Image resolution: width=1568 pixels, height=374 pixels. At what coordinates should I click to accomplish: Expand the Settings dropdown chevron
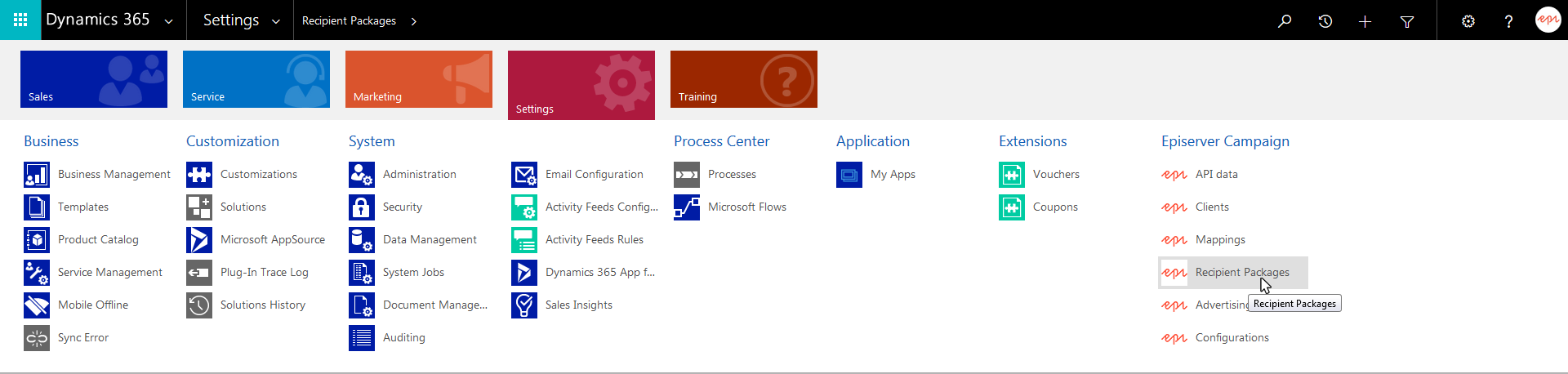(276, 21)
